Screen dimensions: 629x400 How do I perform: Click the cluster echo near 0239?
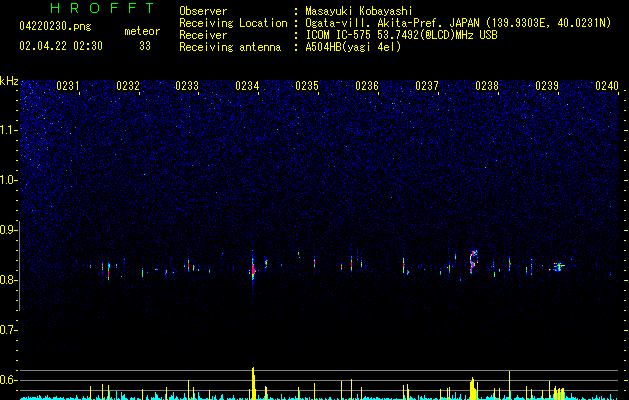(x=558, y=267)
